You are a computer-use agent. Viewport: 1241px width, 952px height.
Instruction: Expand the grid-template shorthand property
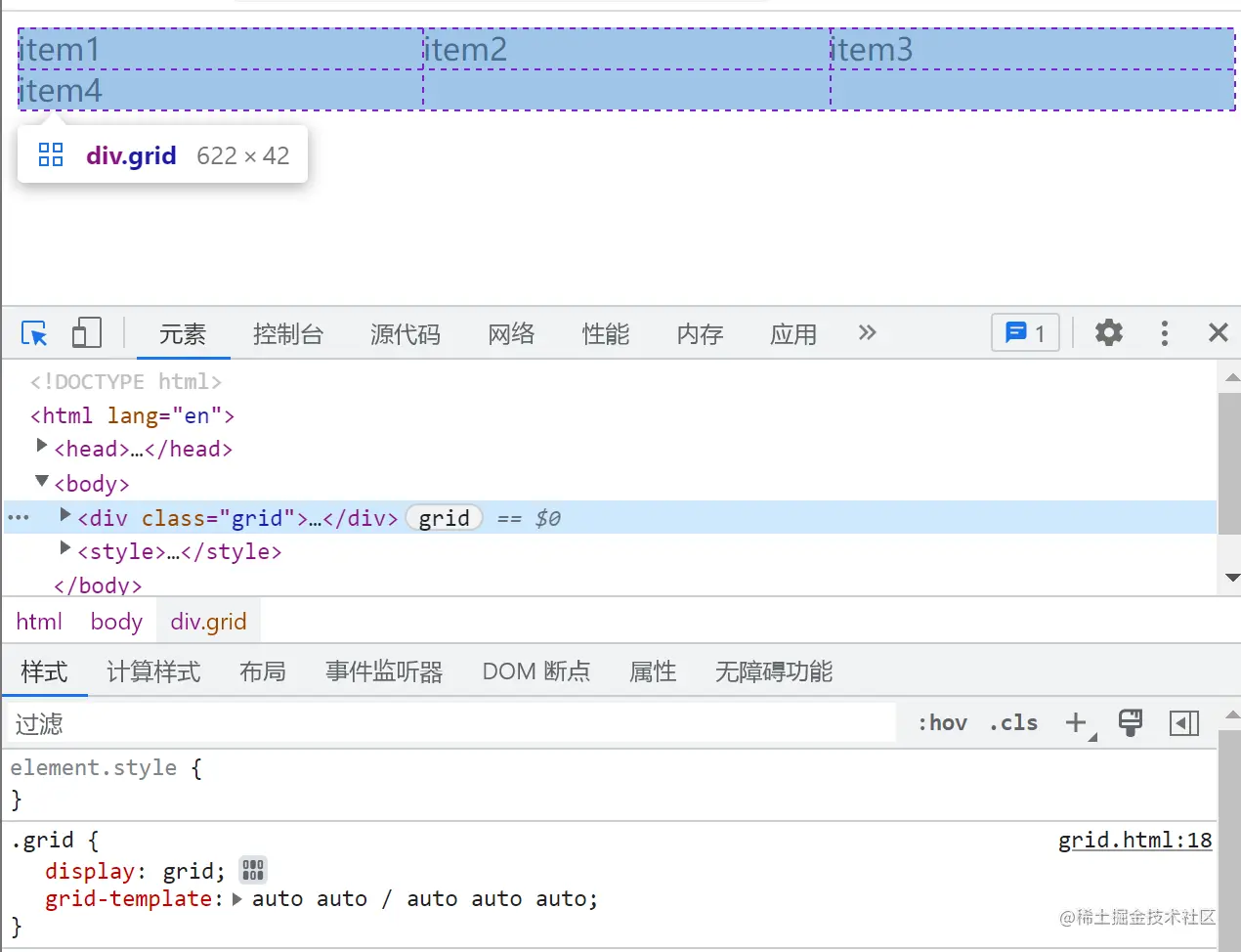[237, 899]
